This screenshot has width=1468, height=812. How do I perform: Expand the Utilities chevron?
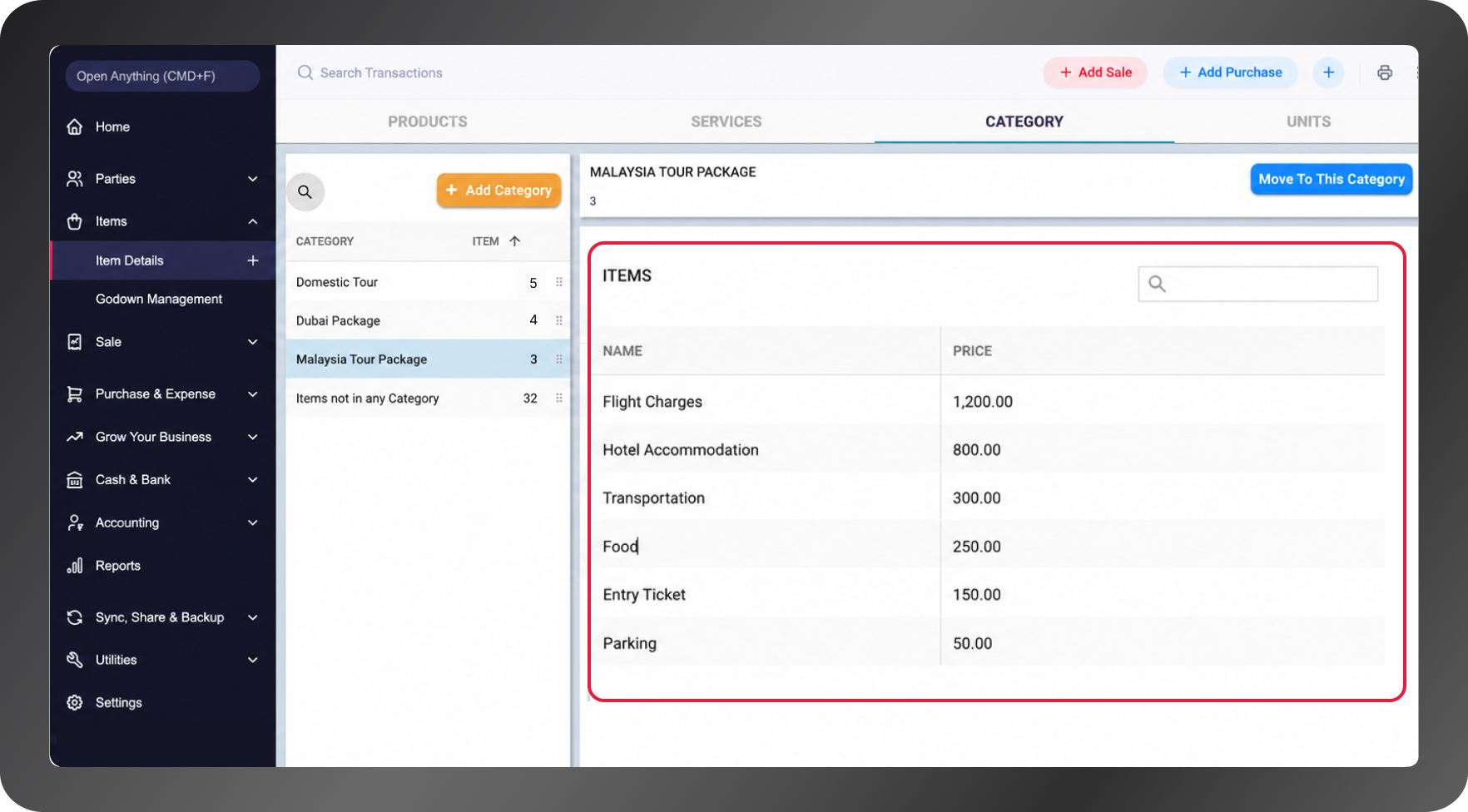point(253,660)
